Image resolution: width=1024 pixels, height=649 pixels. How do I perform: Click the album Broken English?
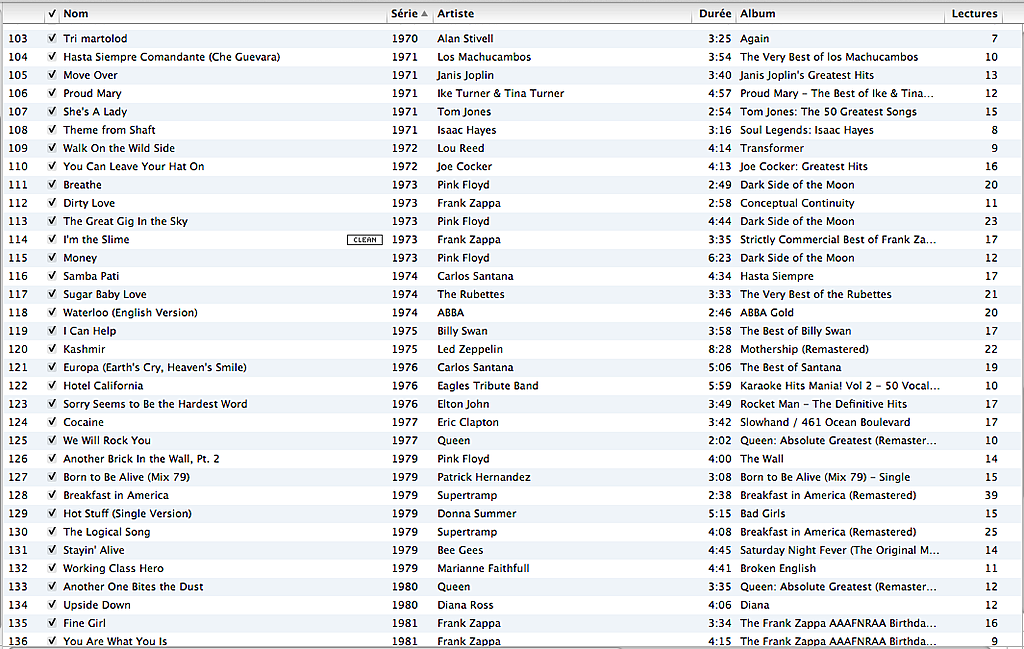778,569
